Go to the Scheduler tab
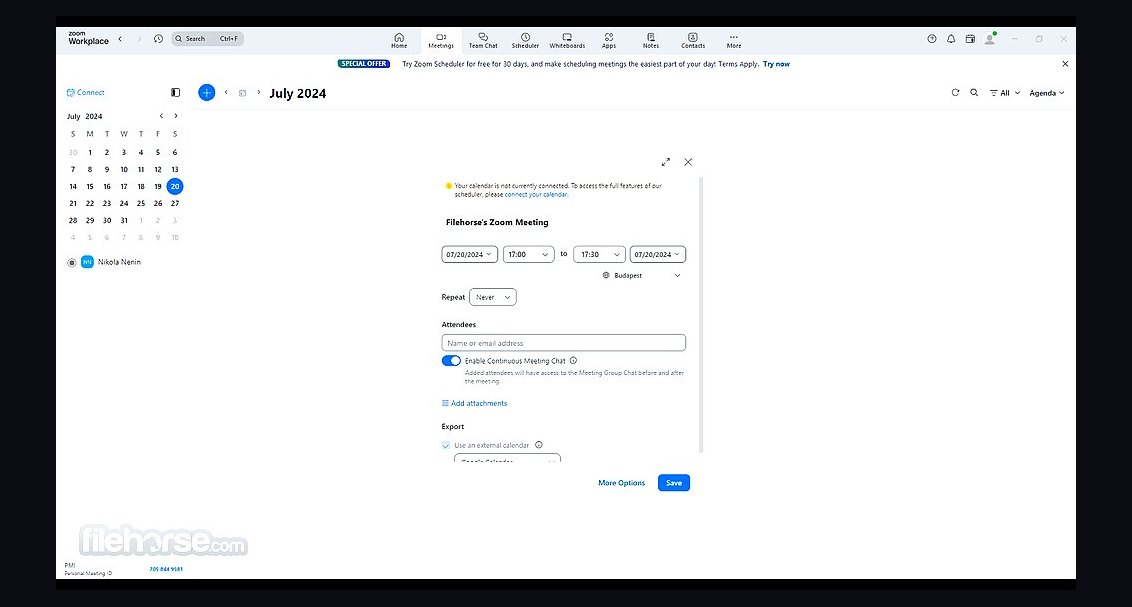This screenshot has width=1132, height=607. point(525,40)
